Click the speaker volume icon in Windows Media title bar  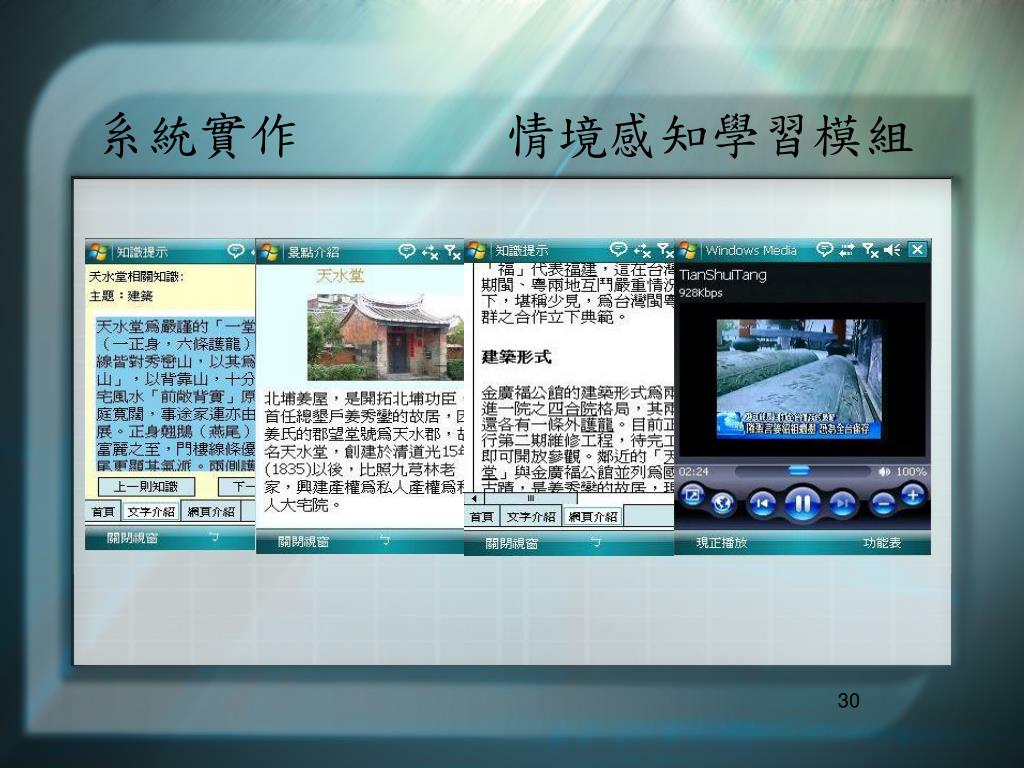pyautogui.click(x=891, y=249)
